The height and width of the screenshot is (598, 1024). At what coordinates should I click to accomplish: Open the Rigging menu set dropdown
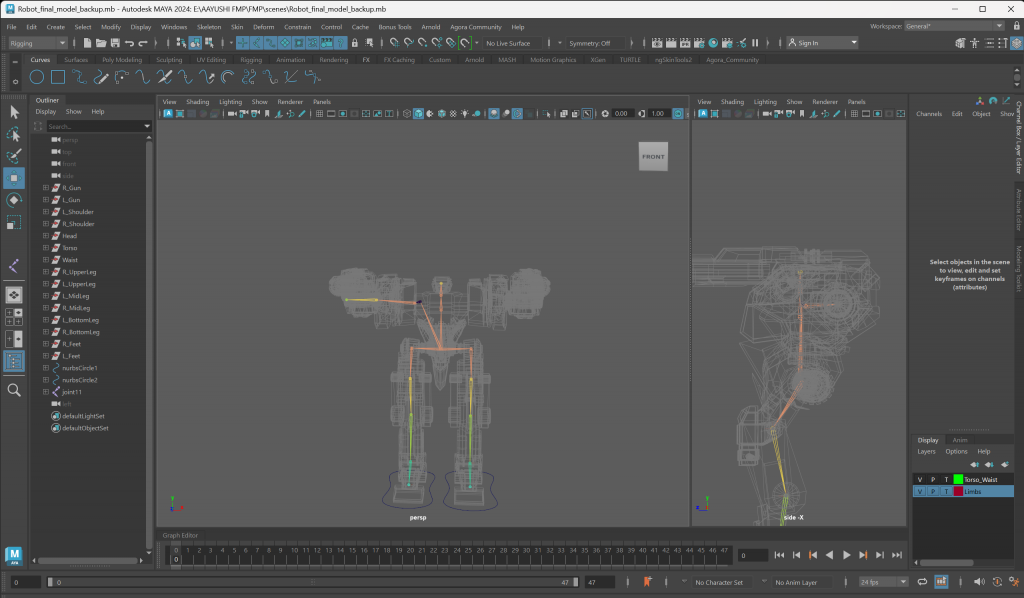pyautogui.click(x=38, y=43)
